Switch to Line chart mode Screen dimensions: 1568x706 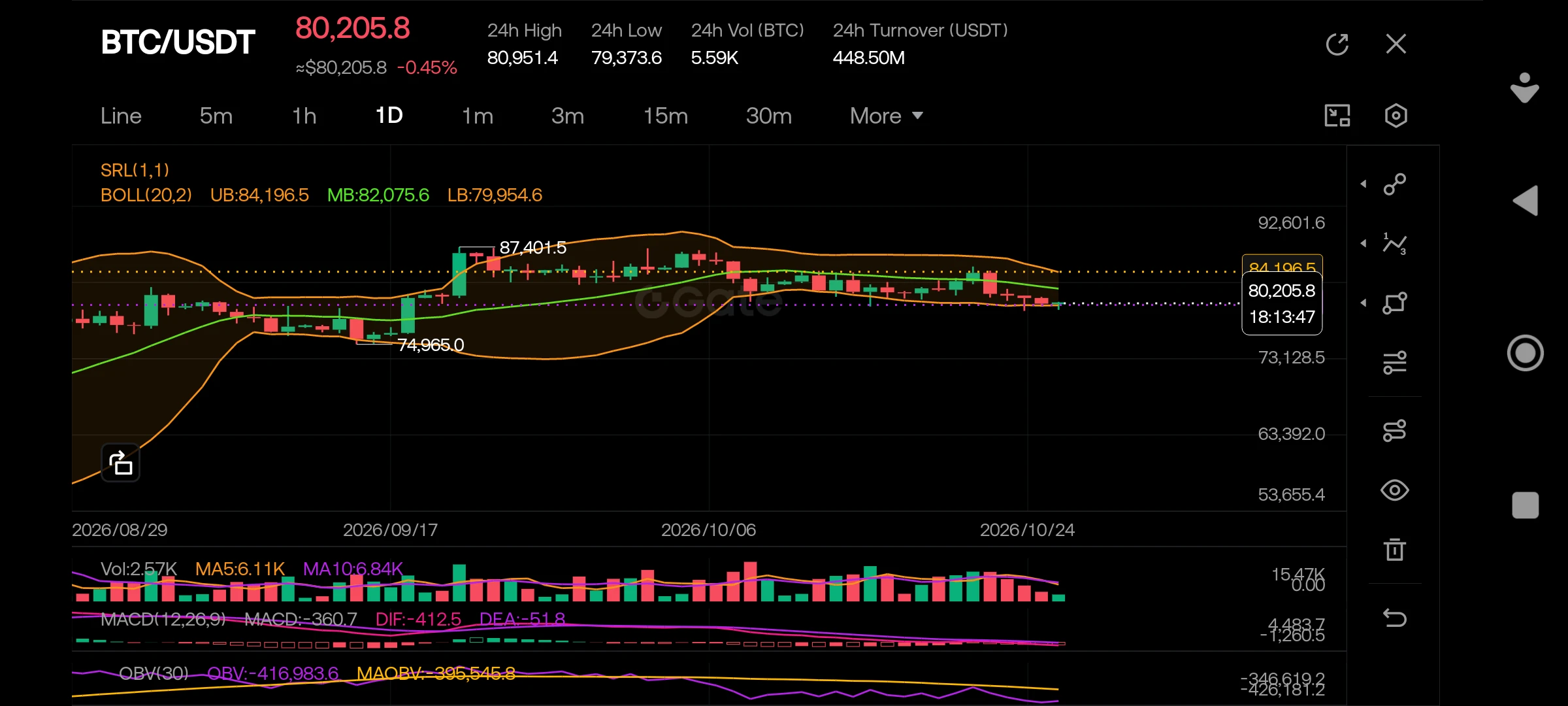point(121,116)
